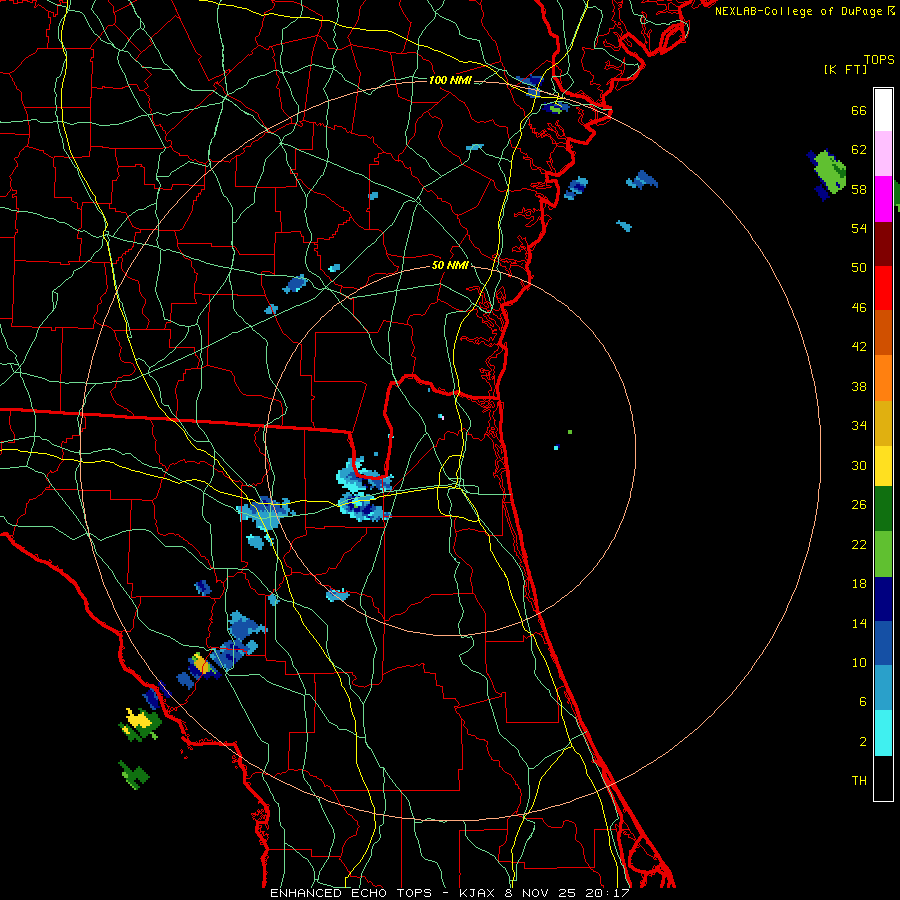Click the ENHANCED ECHO TOPS product title

pos(351,893)
